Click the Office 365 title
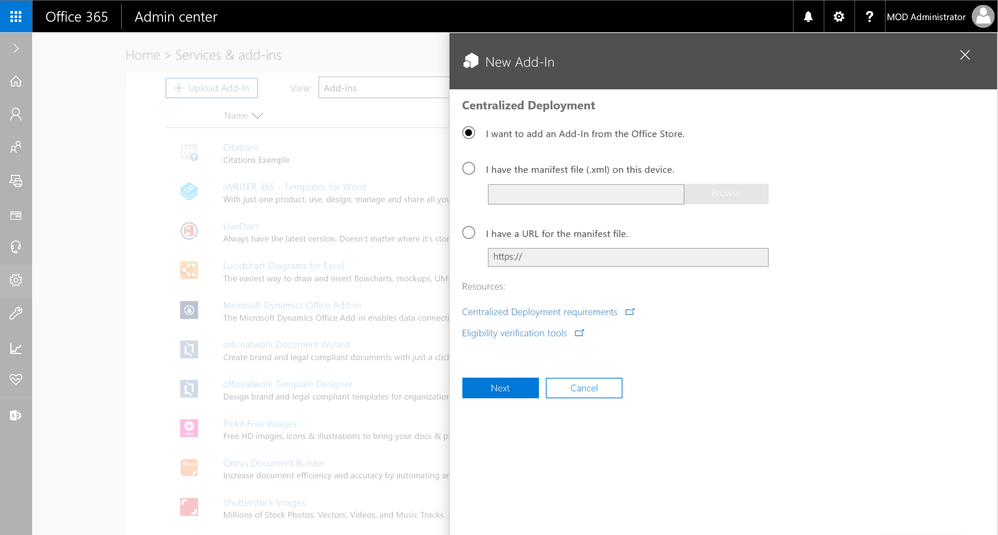 [76, 17]
